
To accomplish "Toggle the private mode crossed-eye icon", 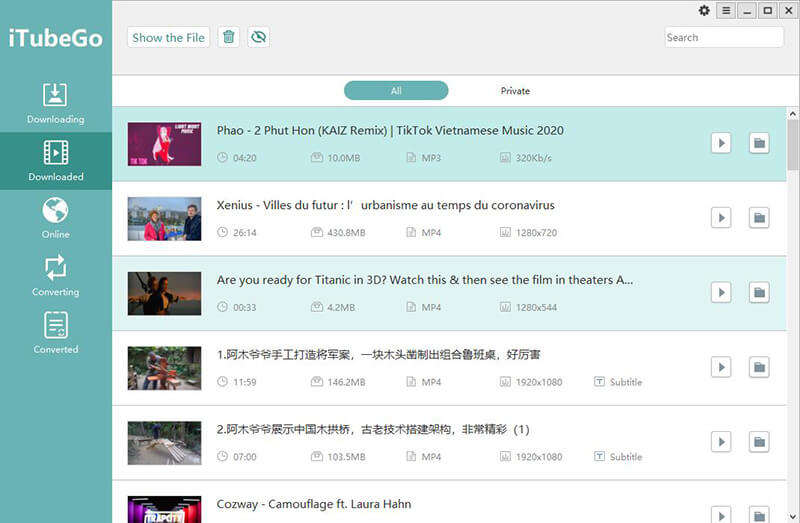I will click(x=259, y=37).
